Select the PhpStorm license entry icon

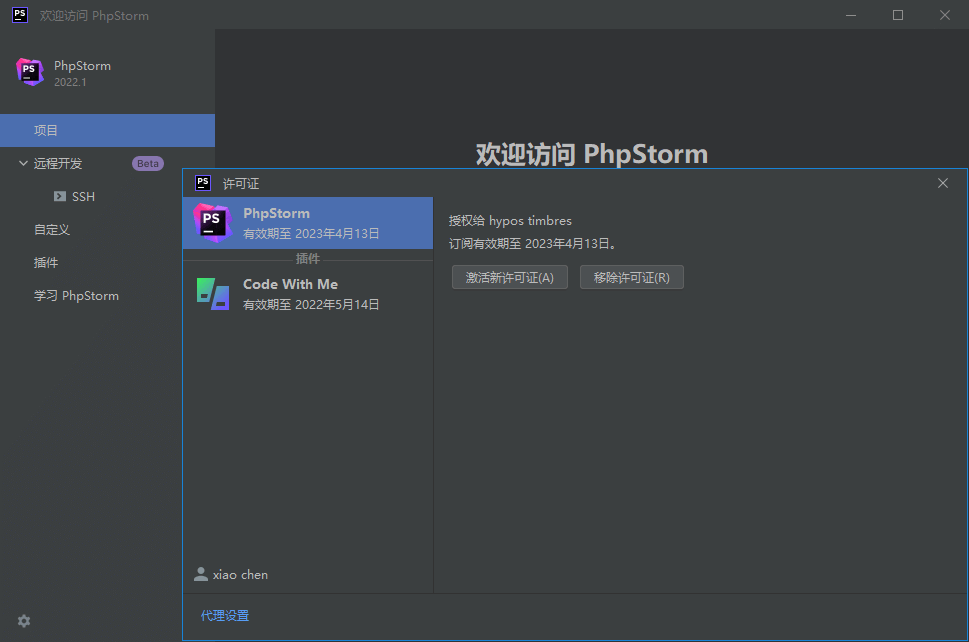pyautogui.click(x=212, y=222)
